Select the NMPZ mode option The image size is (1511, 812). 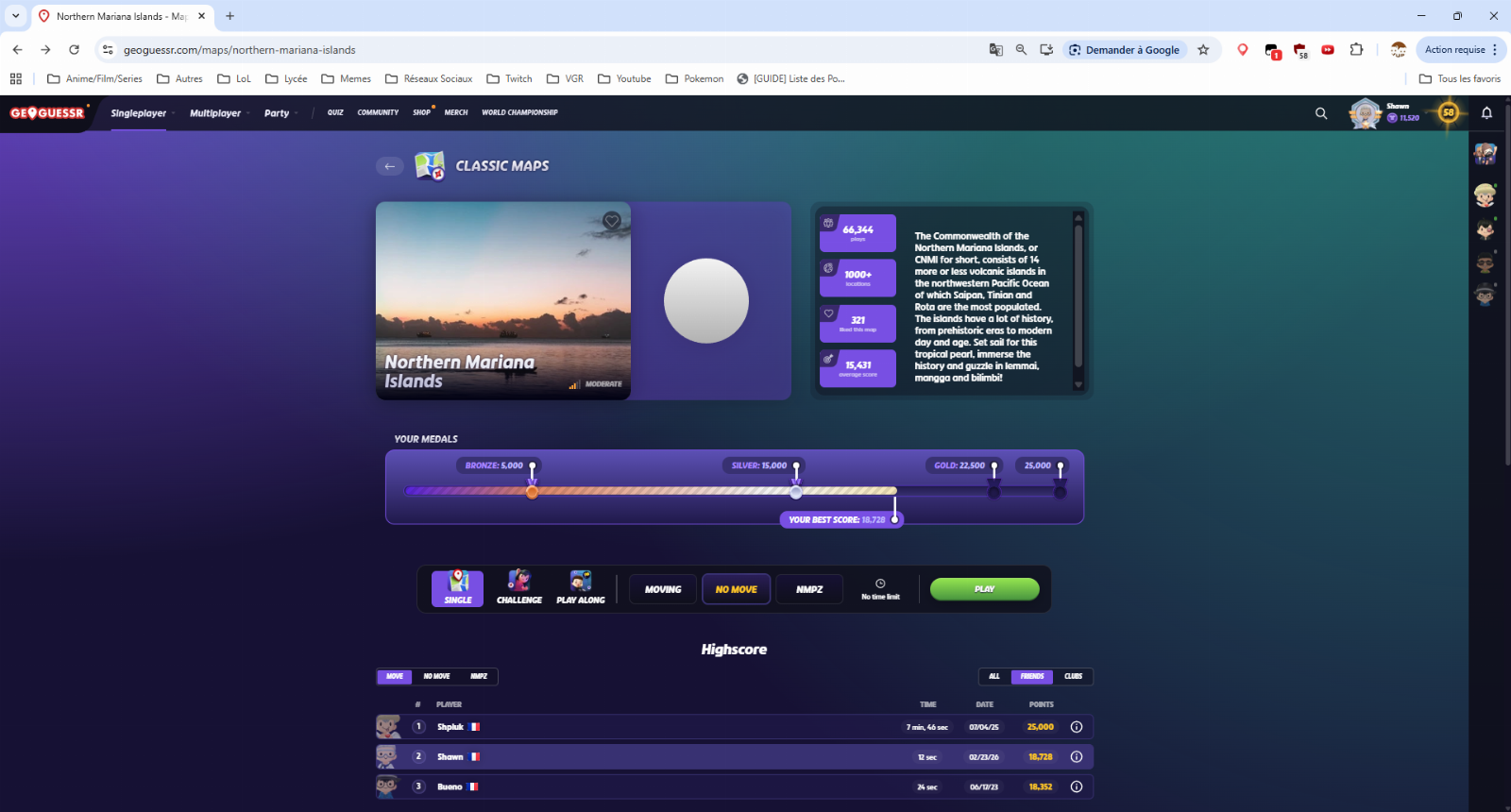[x=809, y=589]
